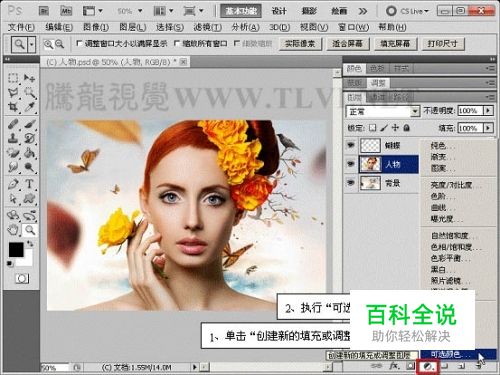Select the Eraser tool

click(x=13, y=153)
